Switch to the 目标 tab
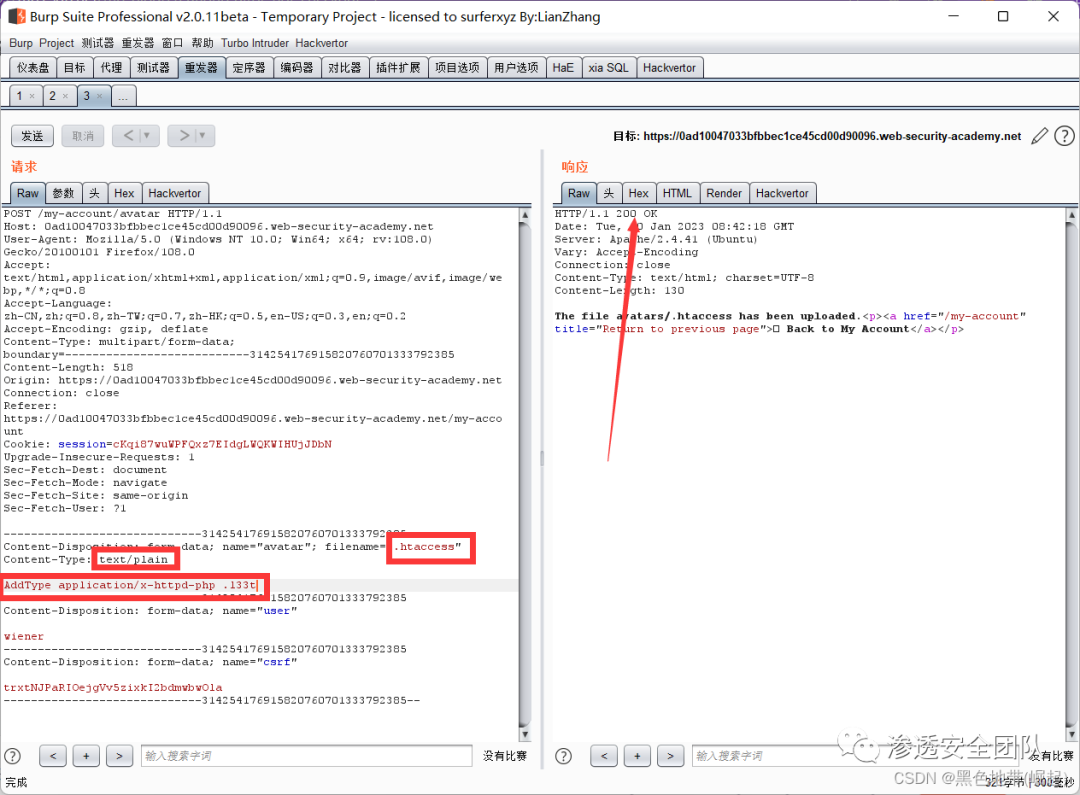Screen dimensions: 1080x795 74,68
